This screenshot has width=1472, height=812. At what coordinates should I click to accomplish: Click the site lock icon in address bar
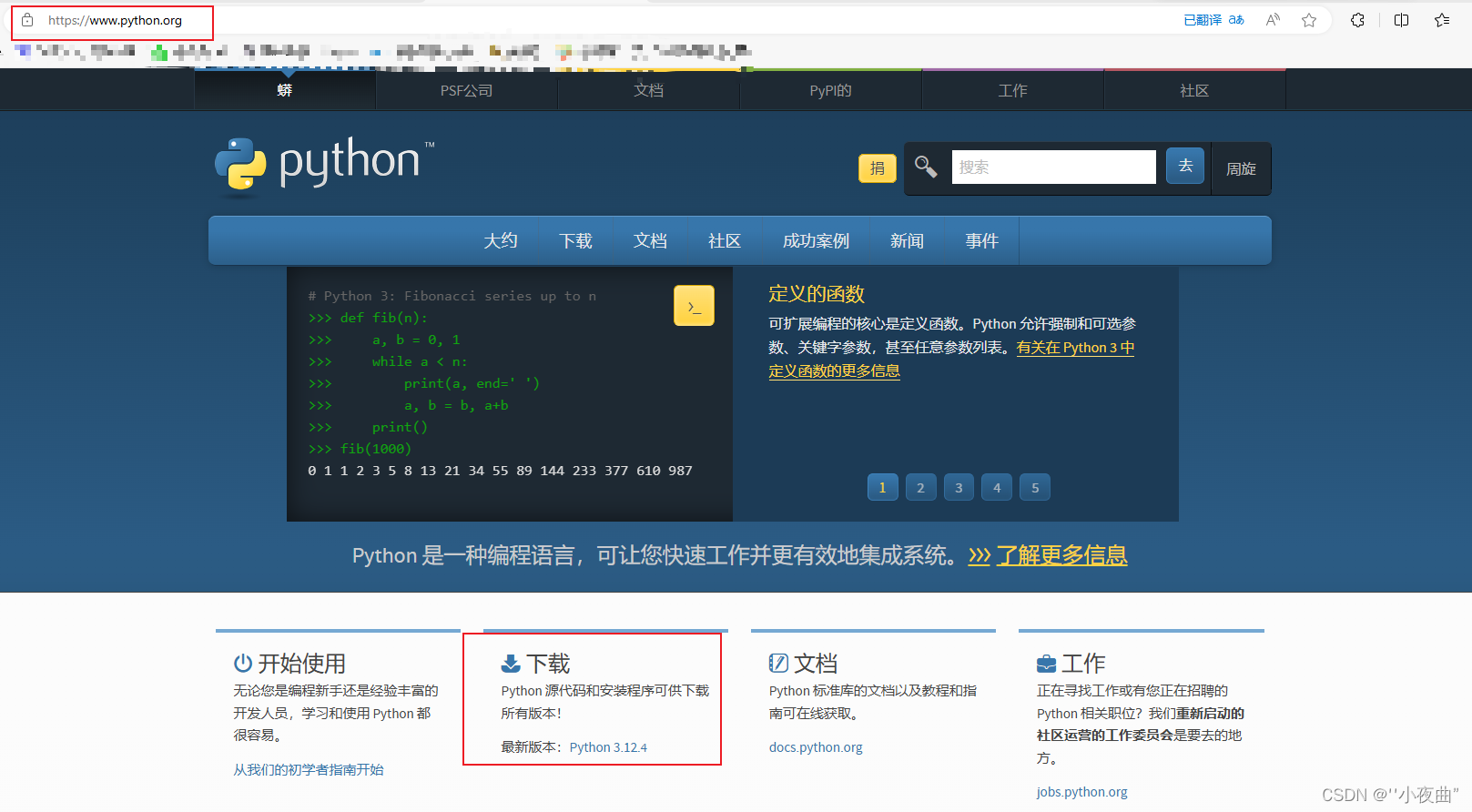27,20
